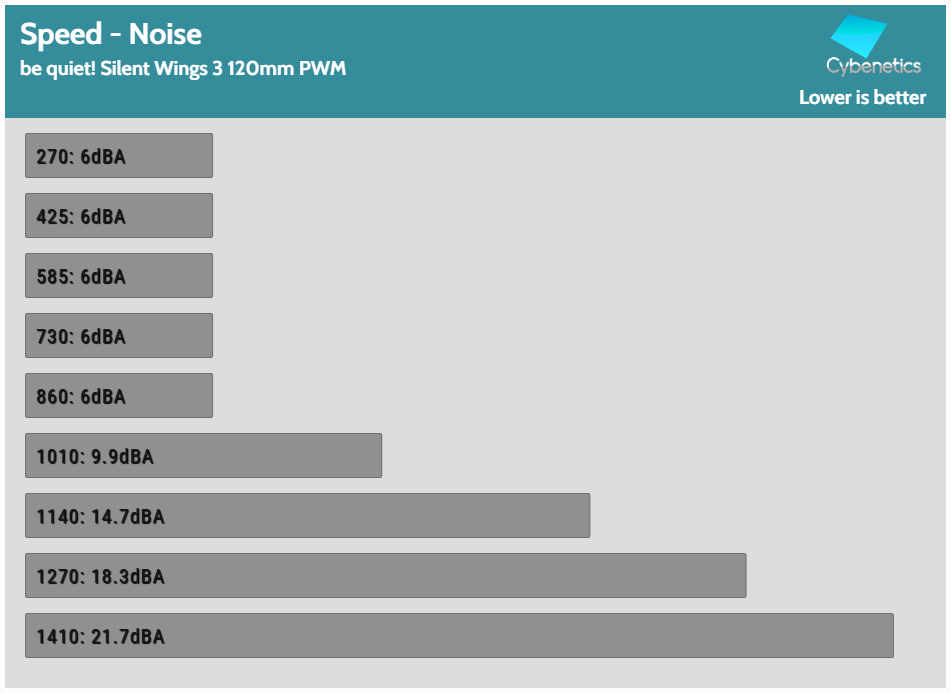Select the '1140: 14.7dBA' label text
951x693 pixels.
(100, 517)
